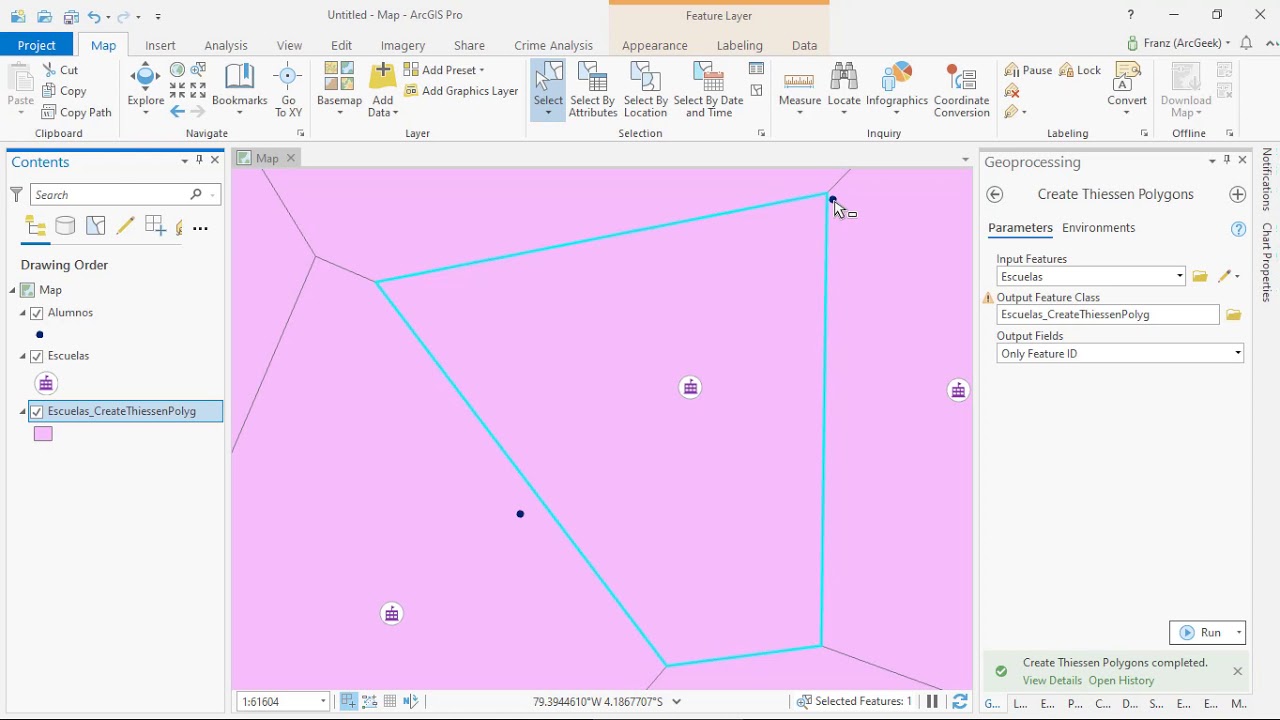
Task: Click the notifications bell icon
Action: pos(1246,44)
